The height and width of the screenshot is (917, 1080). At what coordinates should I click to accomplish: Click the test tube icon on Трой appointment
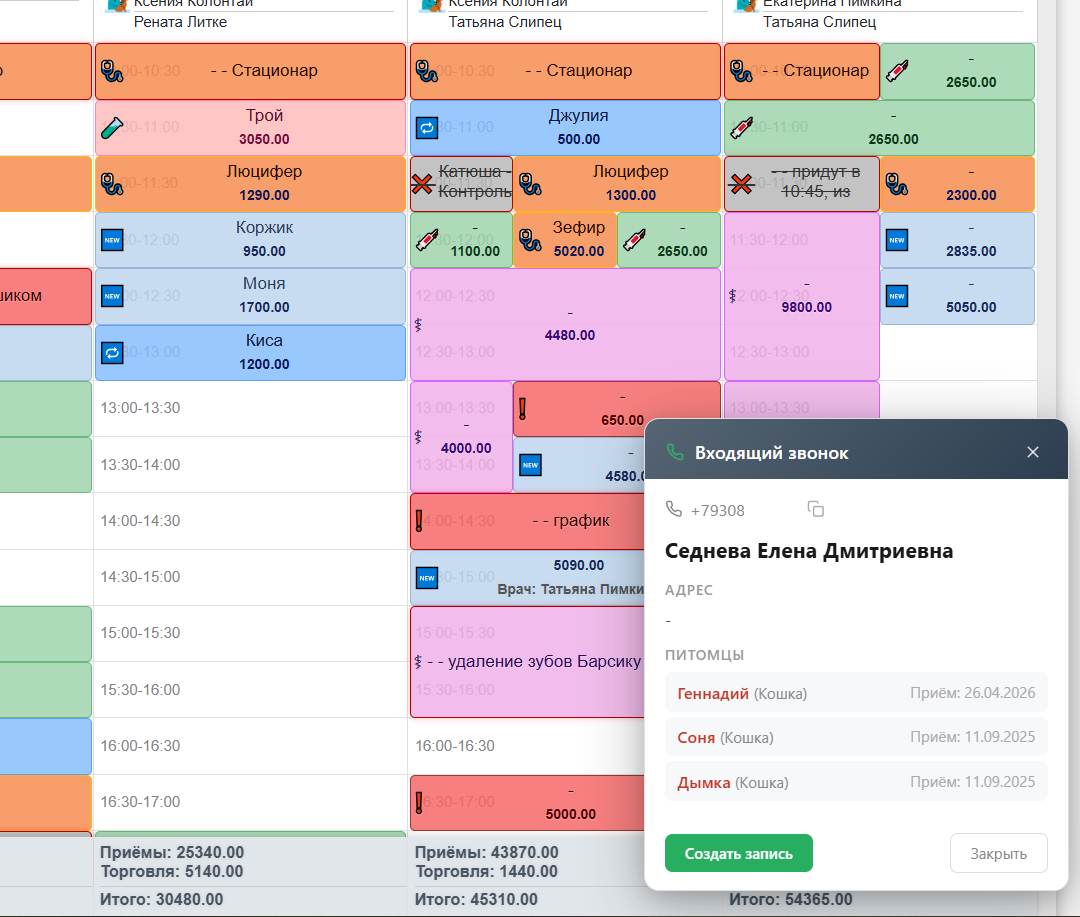(112, 127)
